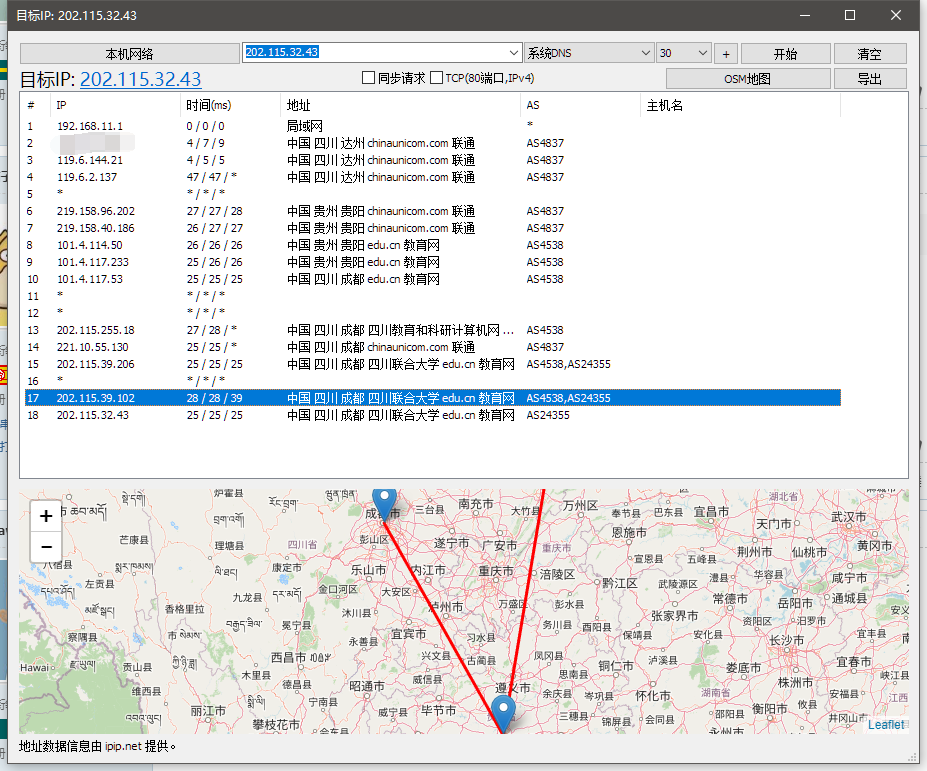927x771 pixels.
Task: Select hop 3 row 119.6.144.21
Action: pos(433,160)
